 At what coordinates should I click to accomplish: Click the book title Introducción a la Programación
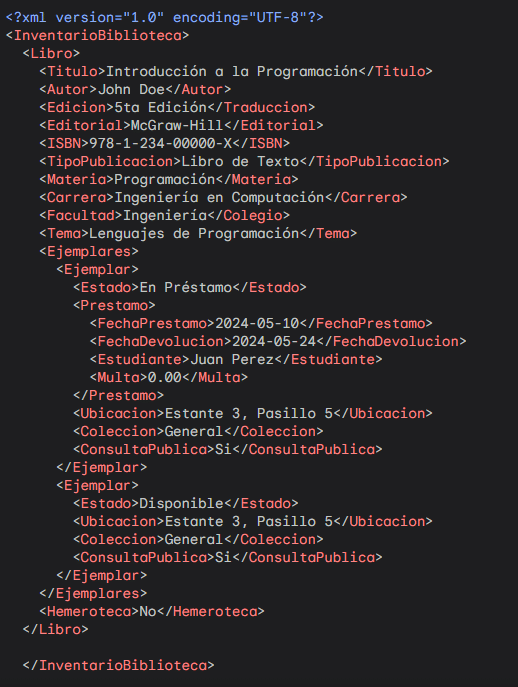tap(232, 71)
